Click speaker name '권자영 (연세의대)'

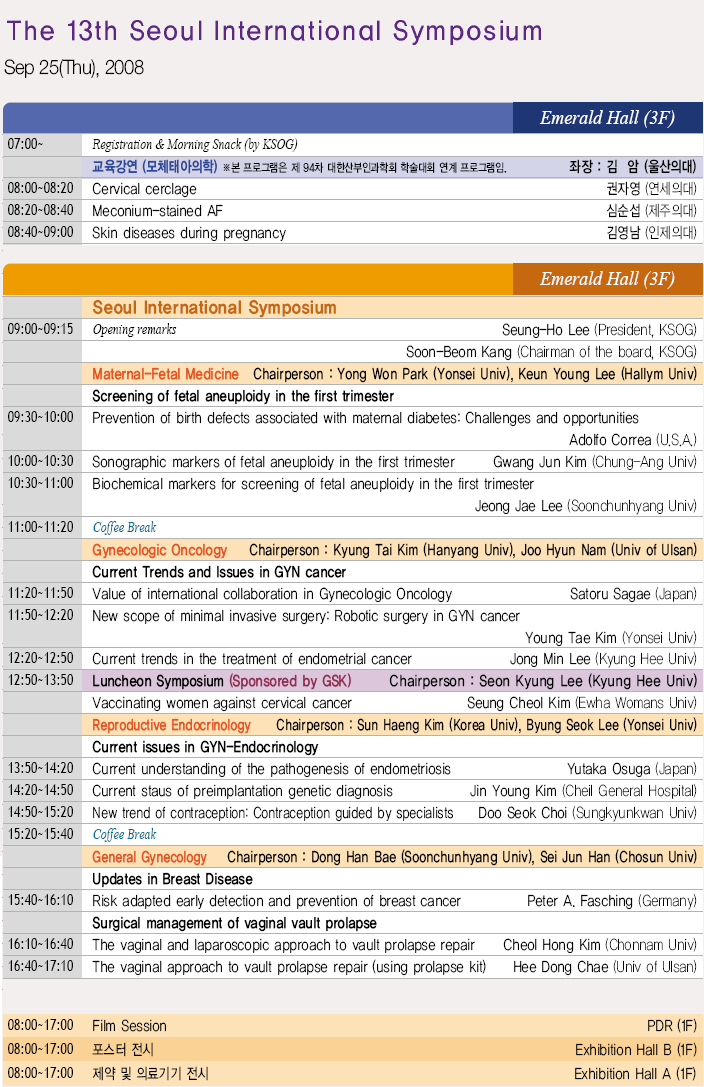[x=651, y=189]
